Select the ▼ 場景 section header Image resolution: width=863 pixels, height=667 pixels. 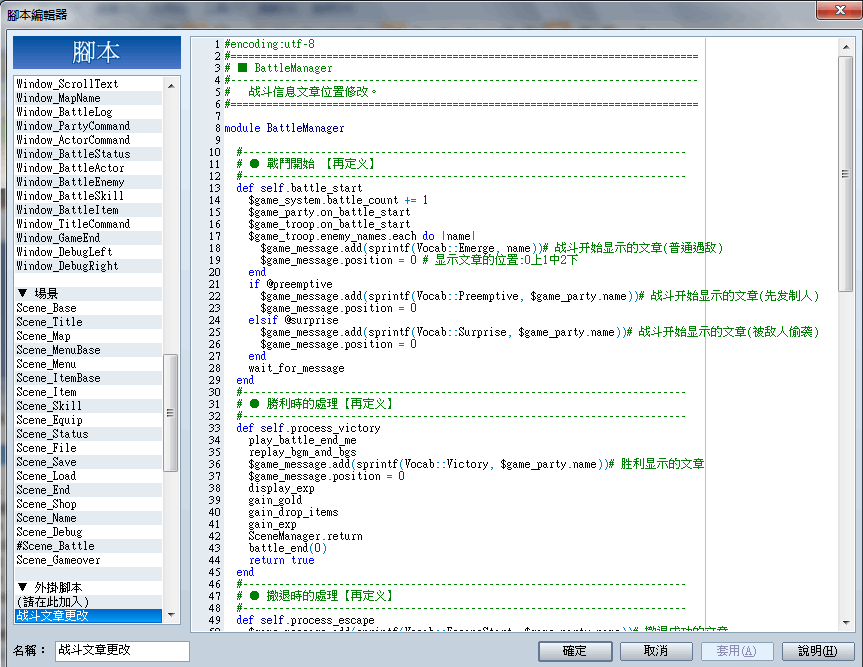pyautogui.click(x=88, y=294)
